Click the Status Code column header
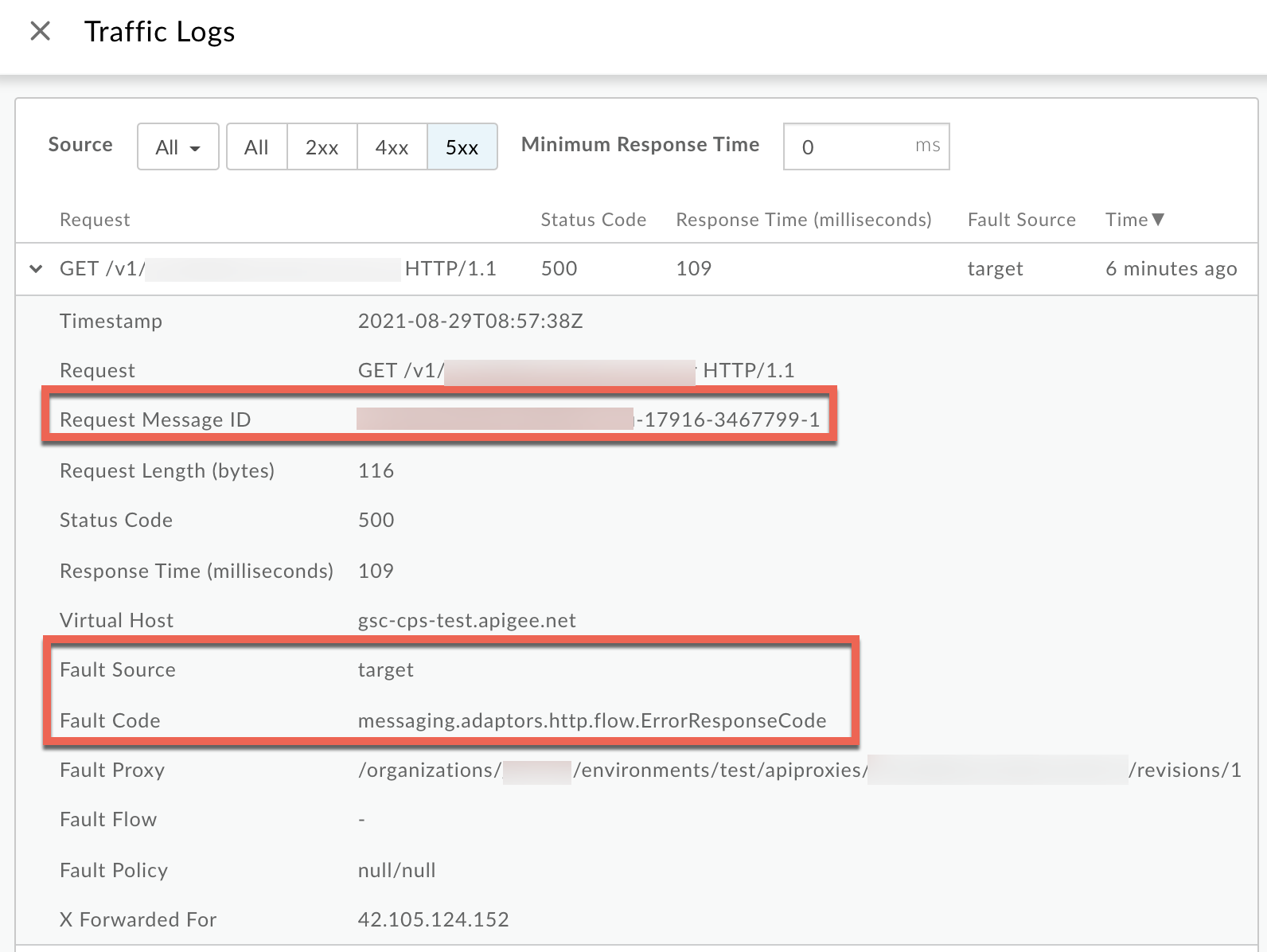1267x952 pixels. pyautogui.click(x=593, y=220)
